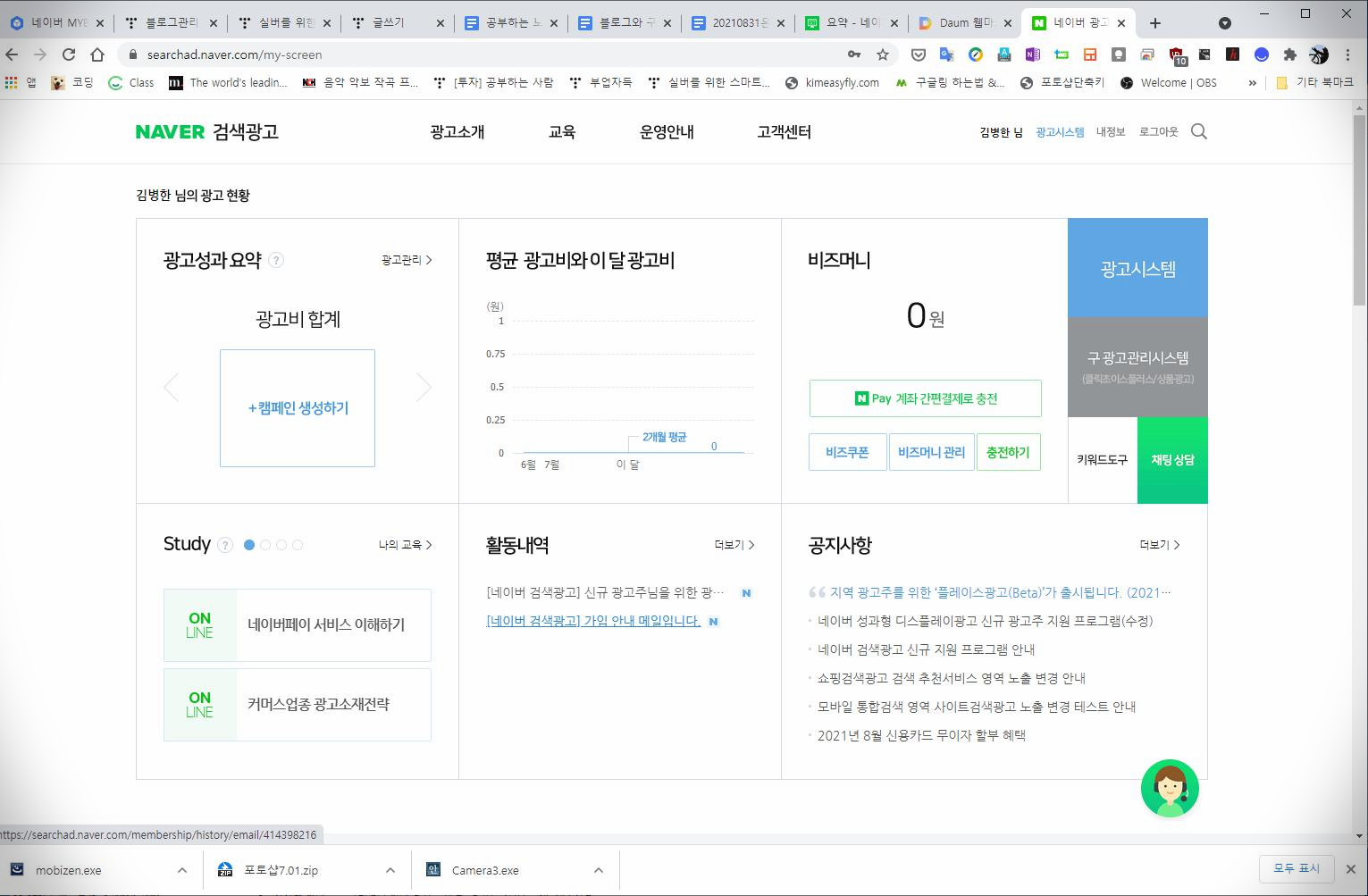This screenshot has height=896, width=1368.
Task: Click the browser back arrow
Action: pos(12,54)
